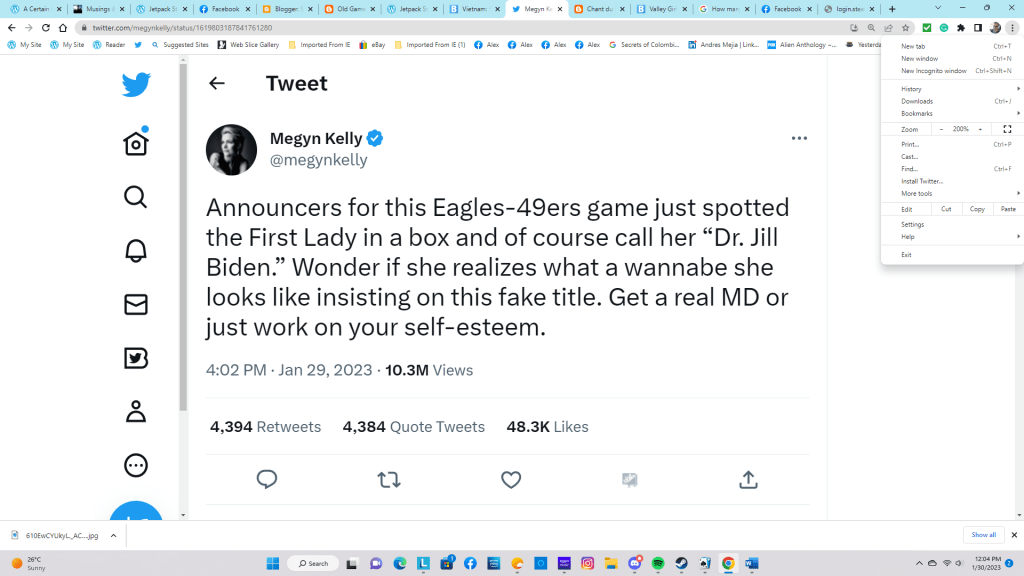The width and height of the screenshot is (1024, 576).
Task: Like the tweet with the heart icon
Action: (x=511, y=480)
